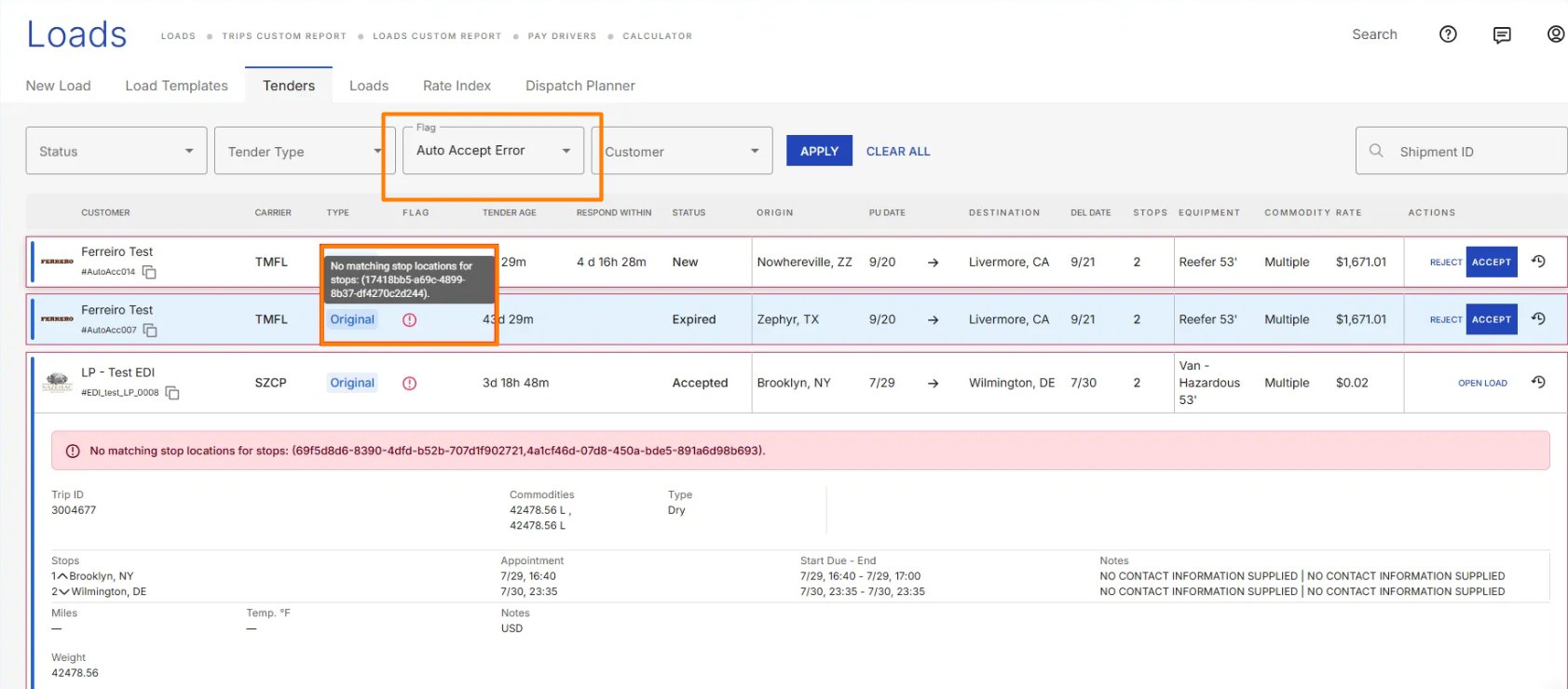Screen dimensions: 1568x689
Task: Copy the #EDI_test_LP_0008 shipment ID
Action: (x=172, y=393)
